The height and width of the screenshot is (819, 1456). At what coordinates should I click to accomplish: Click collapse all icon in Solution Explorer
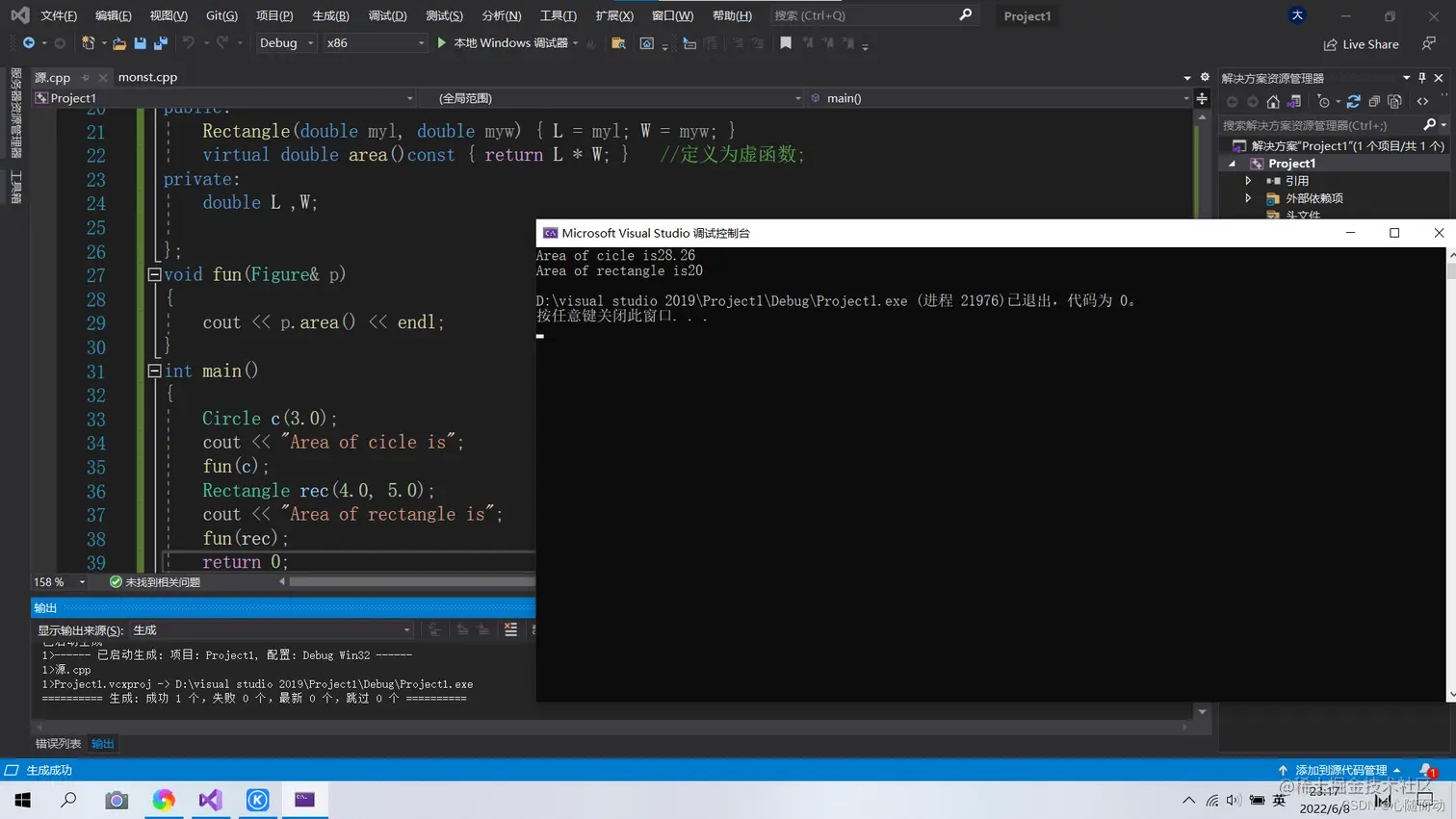[1374, 101]
